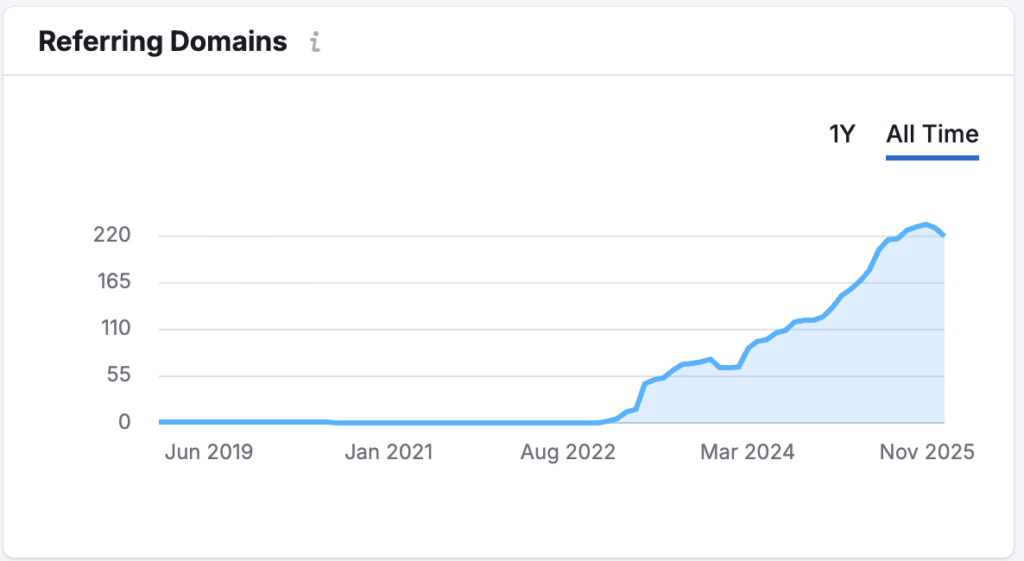Click the dip in the line before Mar 2024

coord(724,368)
